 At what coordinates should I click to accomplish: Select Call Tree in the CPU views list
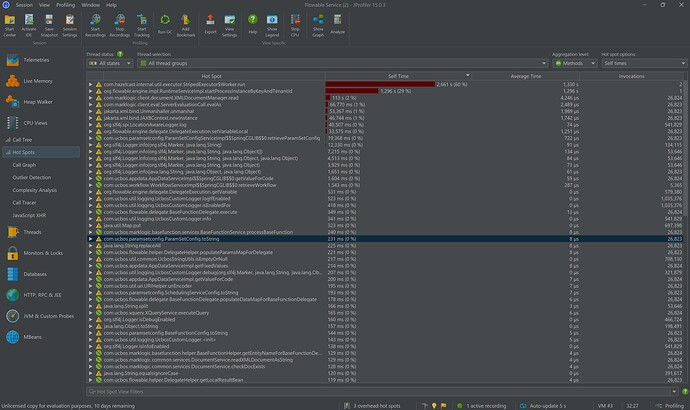[21, 140]
